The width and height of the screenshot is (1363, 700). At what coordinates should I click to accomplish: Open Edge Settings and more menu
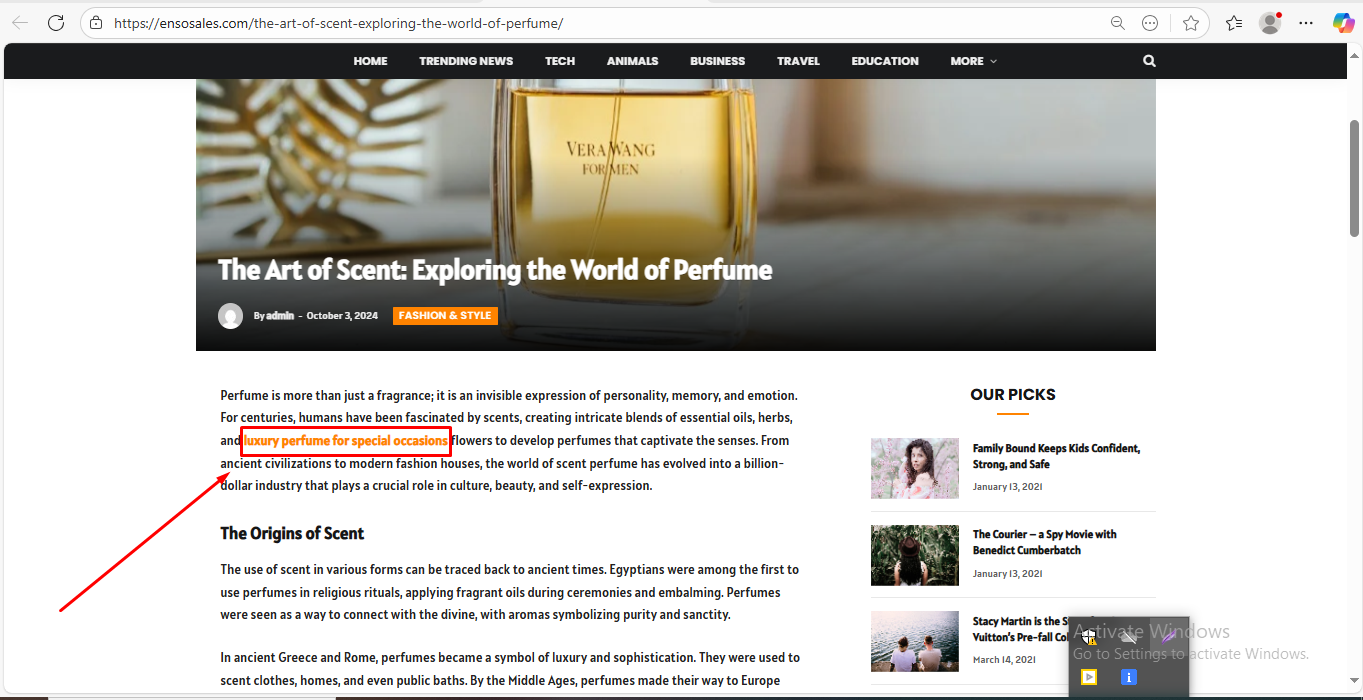tap(1306, 22)
